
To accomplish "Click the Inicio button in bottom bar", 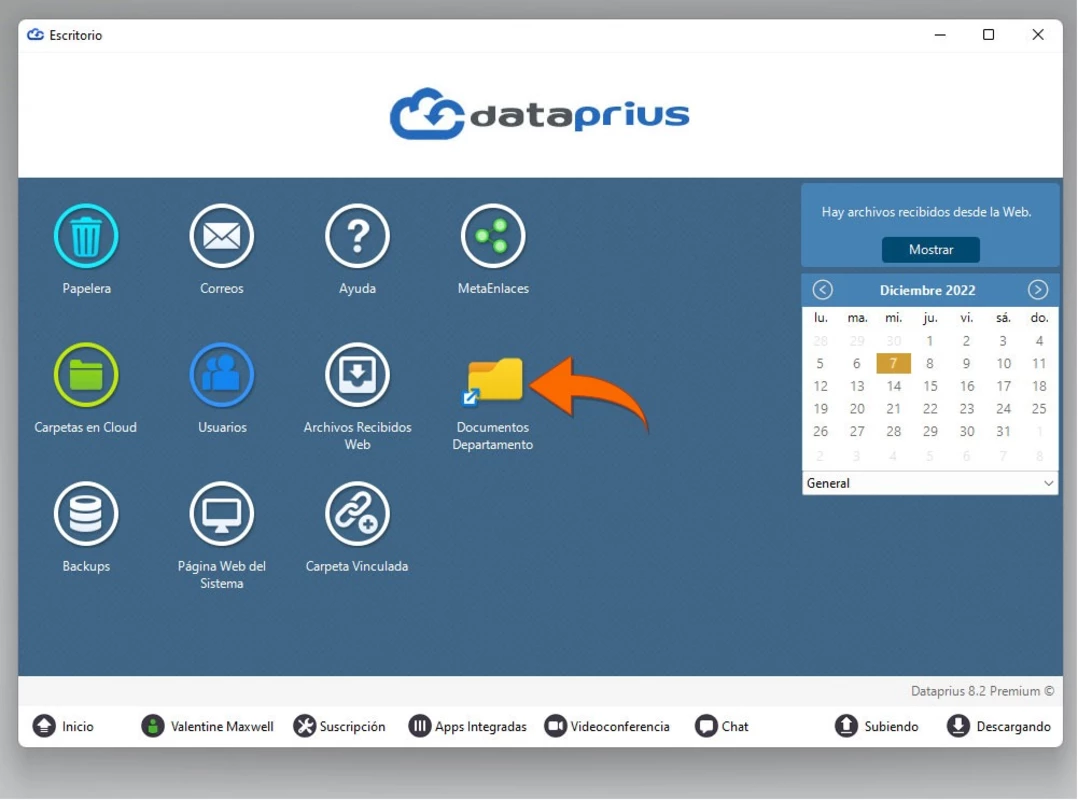I will pyautogui.click(x=63, y=726).
